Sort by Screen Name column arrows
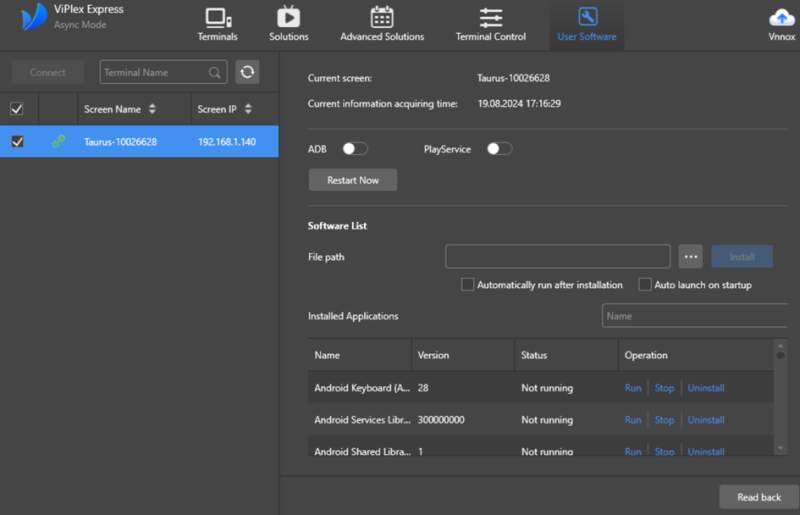The image size is (800, 515). [152, 109]
